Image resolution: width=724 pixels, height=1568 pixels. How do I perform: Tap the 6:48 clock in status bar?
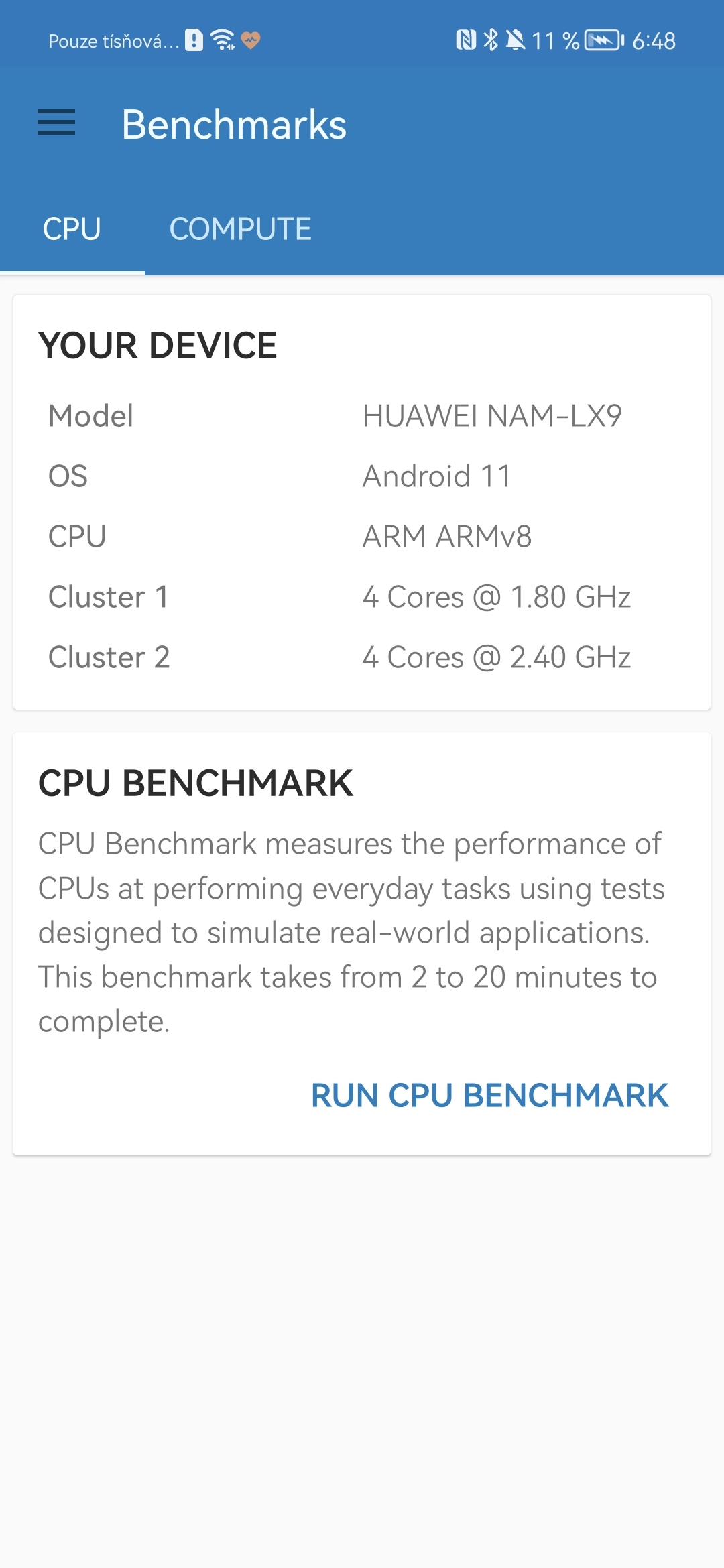pos(654,41)
